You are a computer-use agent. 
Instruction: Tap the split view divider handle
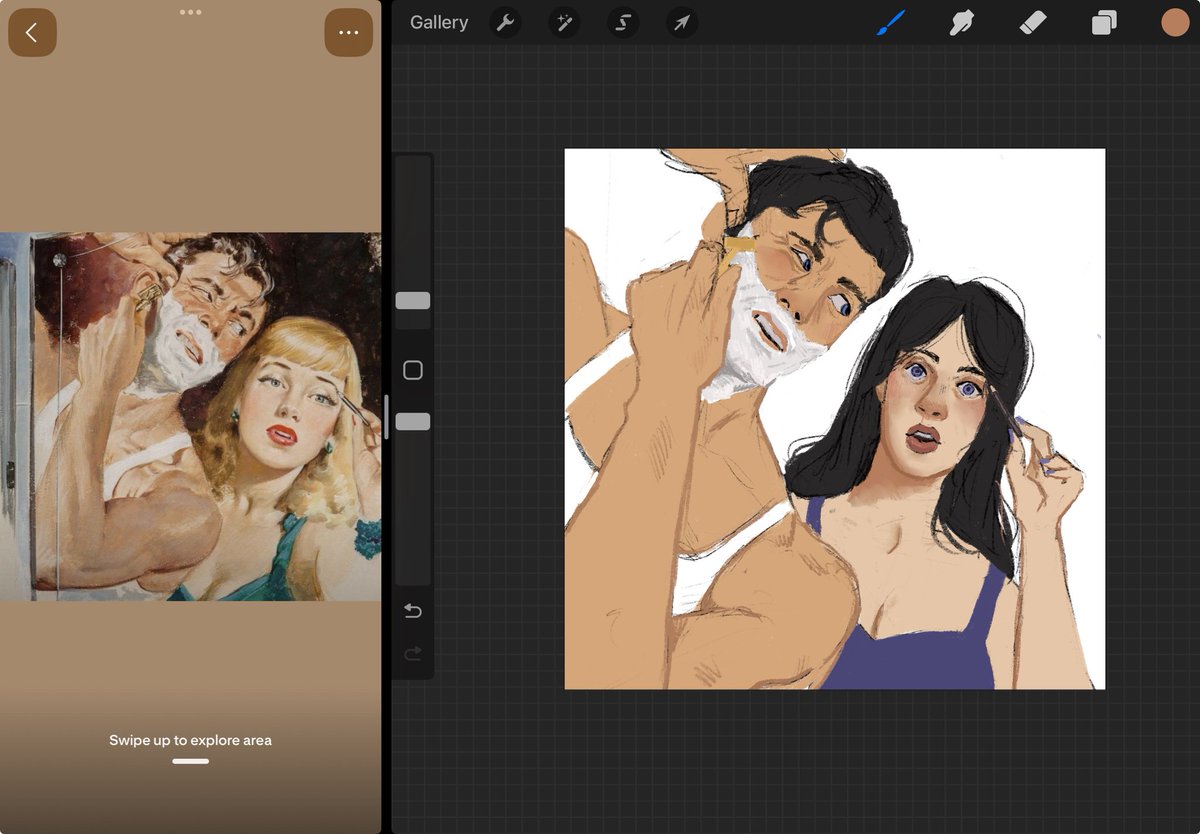click(386, 417)
